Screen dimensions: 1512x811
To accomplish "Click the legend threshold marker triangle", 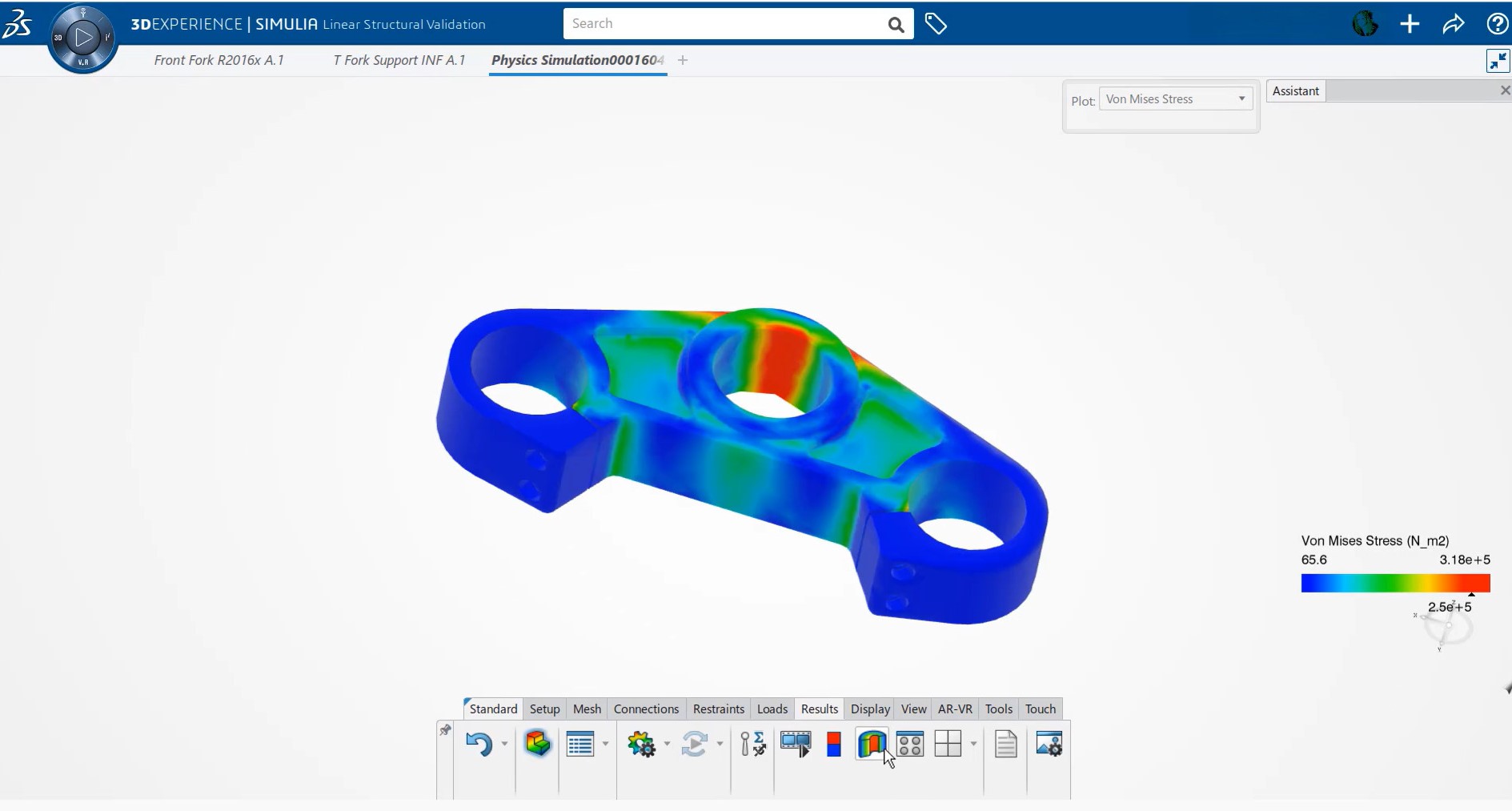I will point(1471,595).
